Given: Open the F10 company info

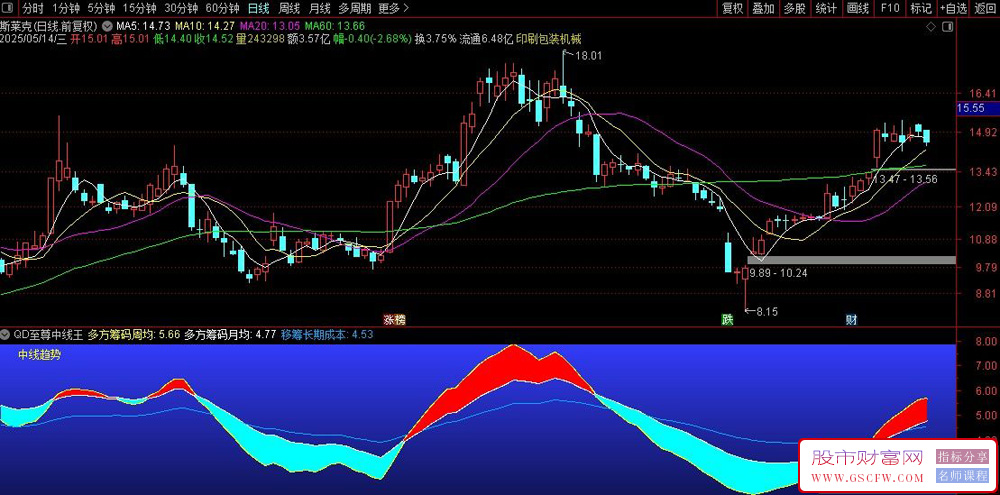Looking at the screenshot, I should coord(890,8).
